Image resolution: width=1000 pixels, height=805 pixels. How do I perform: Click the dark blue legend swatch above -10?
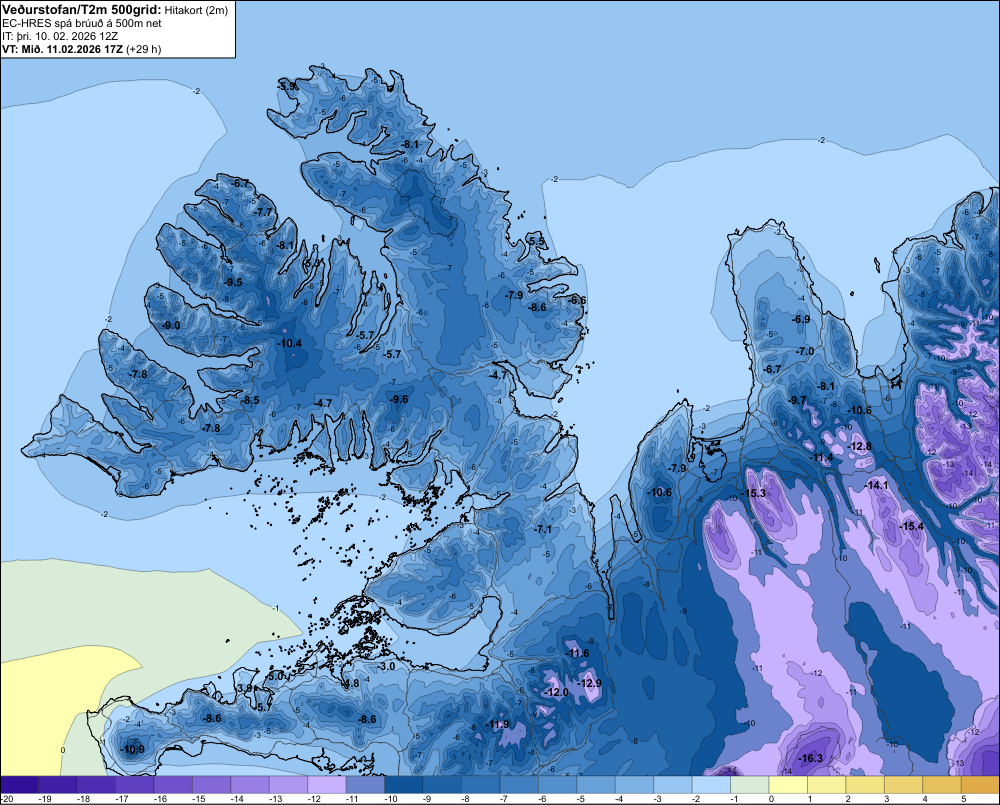(404, 785)
